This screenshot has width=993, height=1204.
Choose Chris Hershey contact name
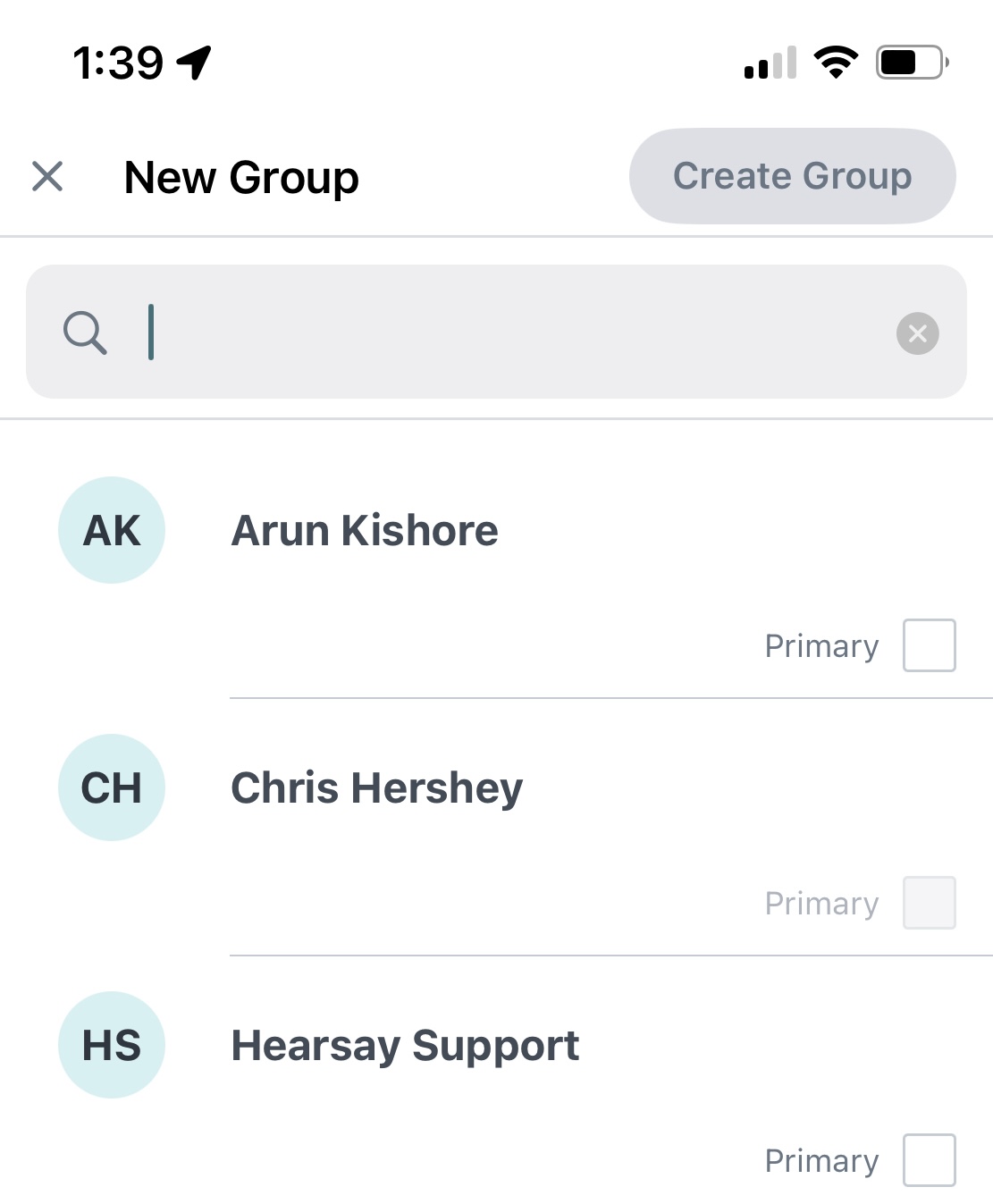pyautogui.click(x=377, y=788)
